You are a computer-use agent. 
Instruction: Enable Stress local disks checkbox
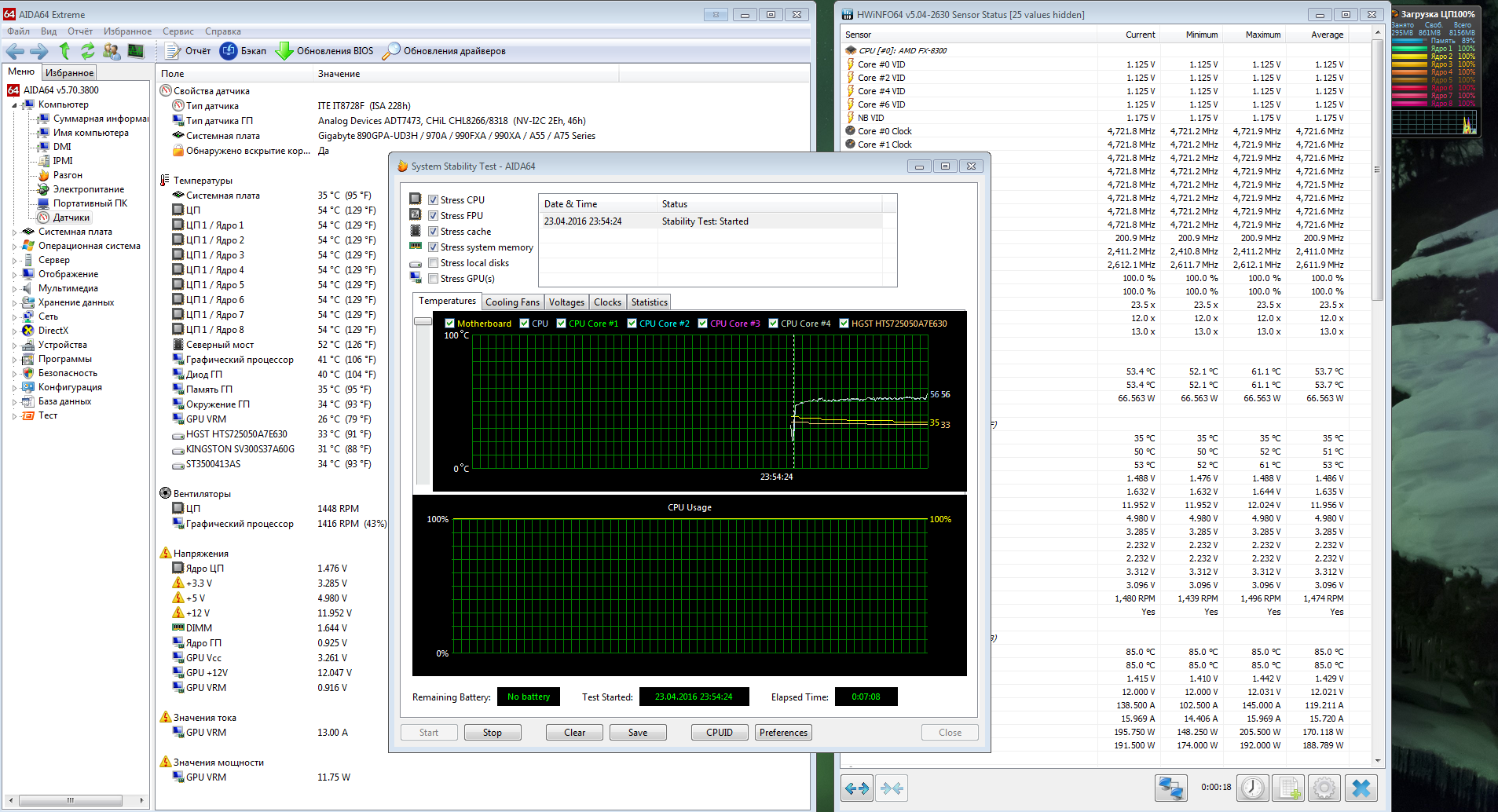click(433, 263)
